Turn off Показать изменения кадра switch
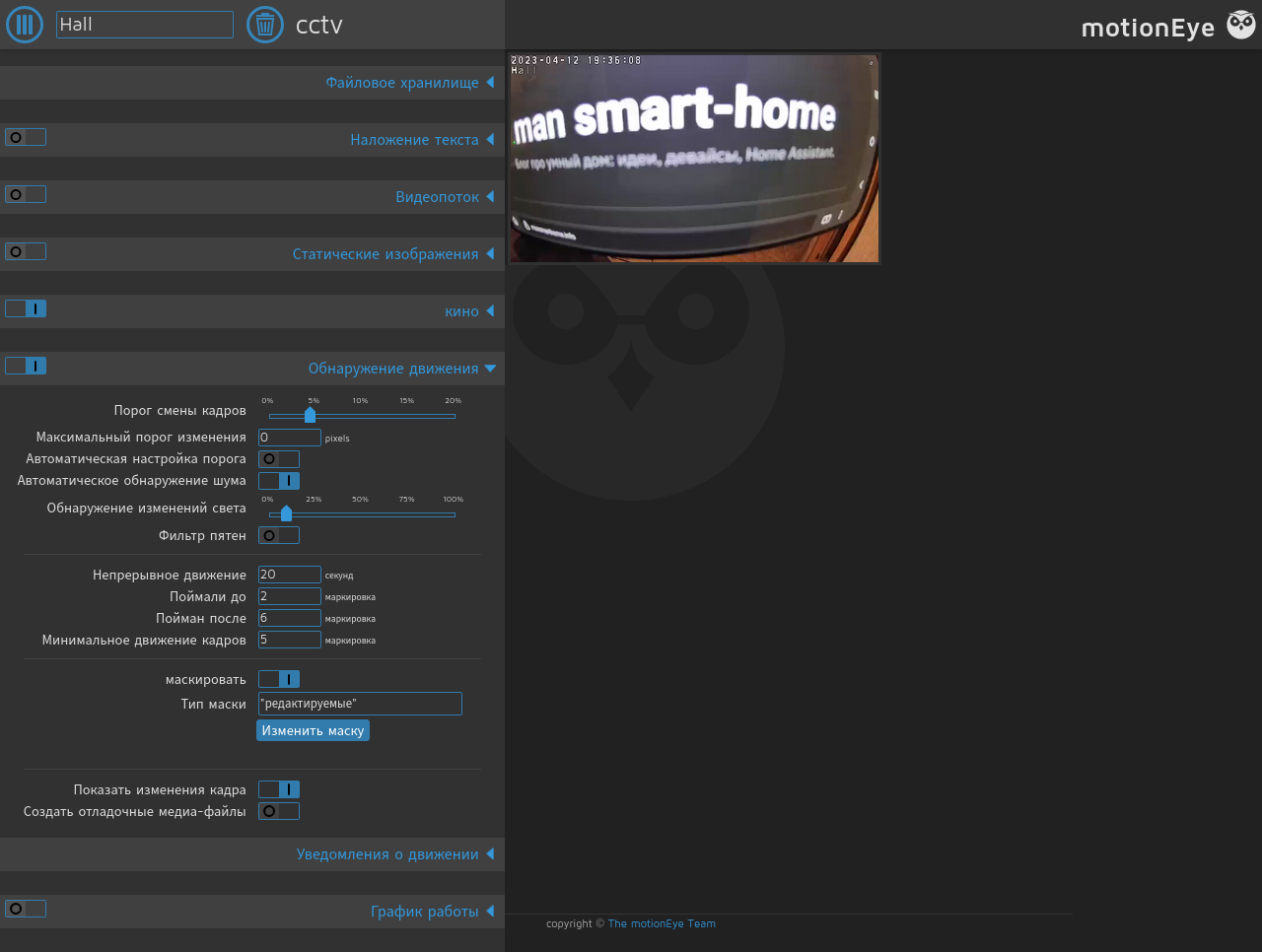The width and height of the screenshot is (1262, 952). (x=279, y=790)
